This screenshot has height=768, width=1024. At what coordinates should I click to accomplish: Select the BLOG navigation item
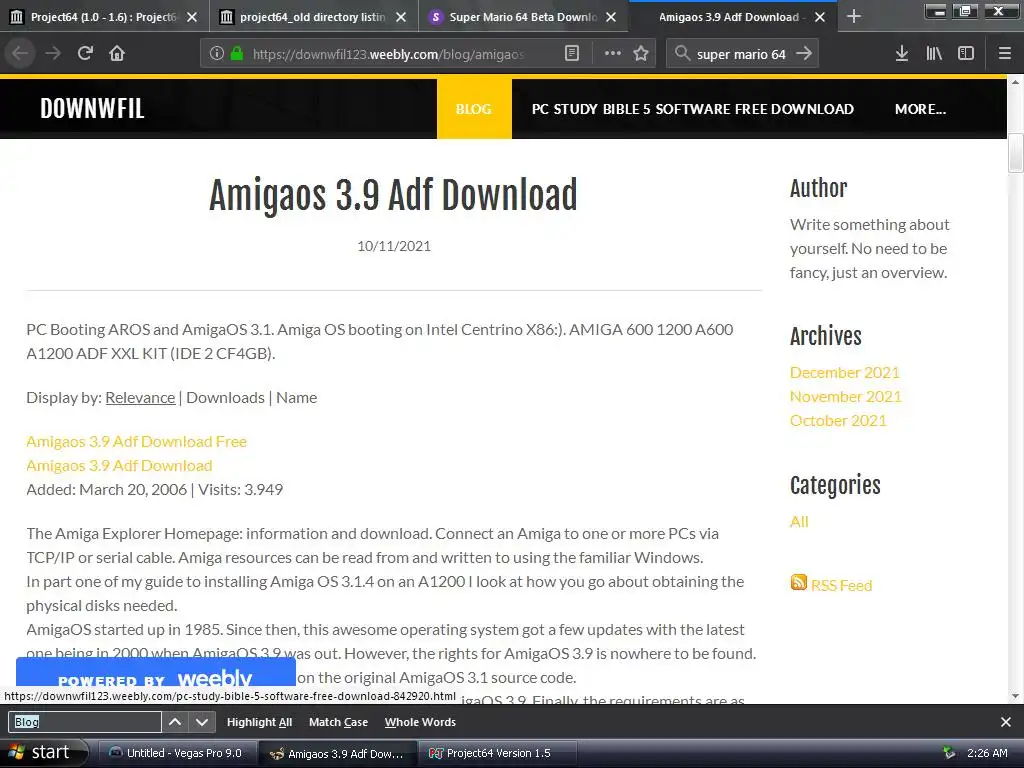click(474, 109)
